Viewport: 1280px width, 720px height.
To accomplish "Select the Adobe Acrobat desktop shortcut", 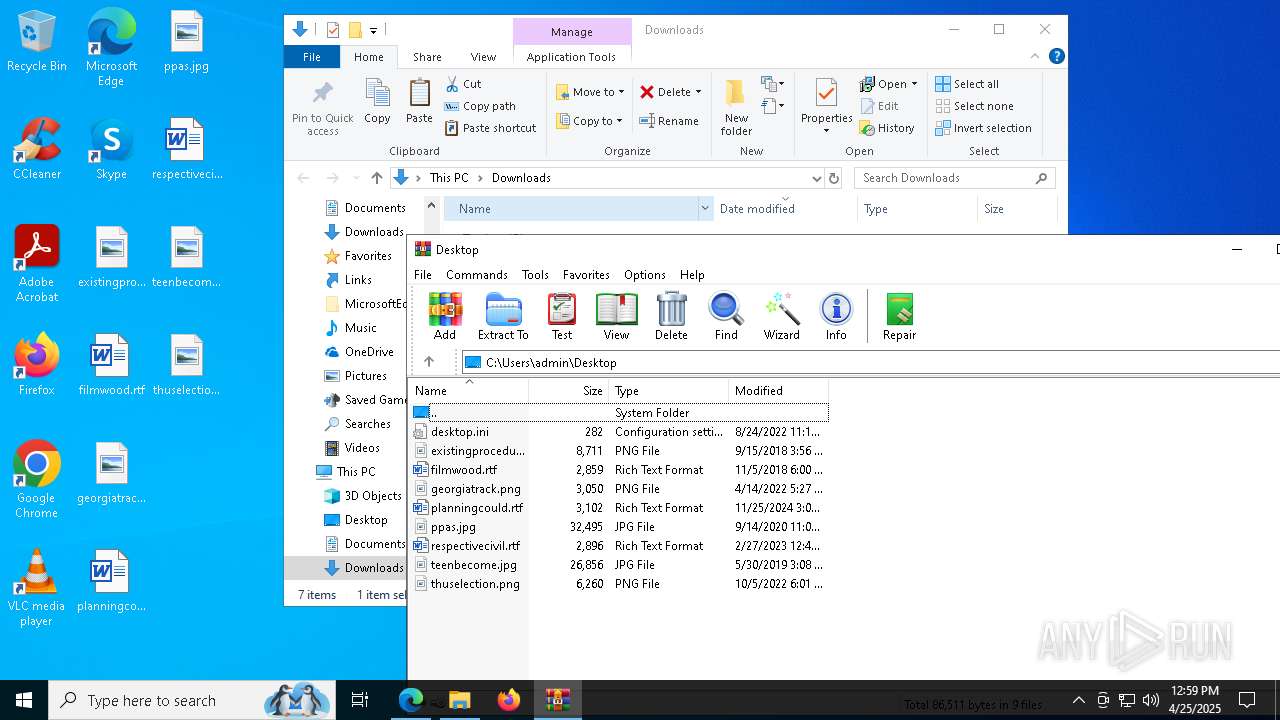I will (x=37, y=264).
